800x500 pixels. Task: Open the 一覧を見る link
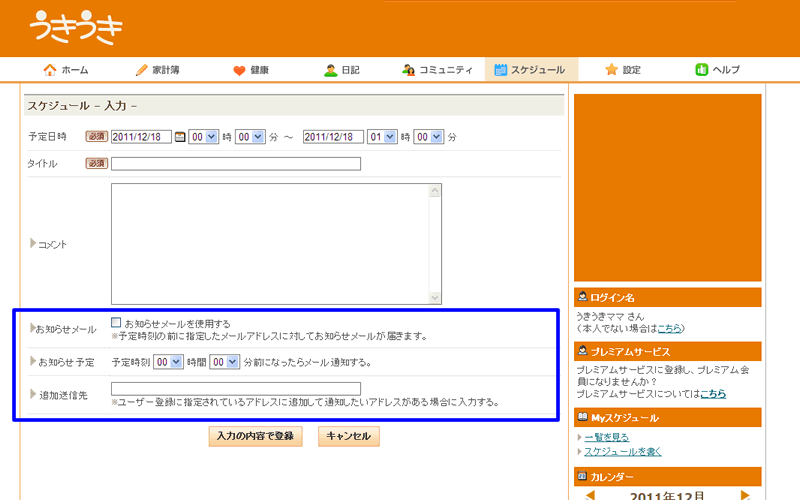[x=606, y=437]
